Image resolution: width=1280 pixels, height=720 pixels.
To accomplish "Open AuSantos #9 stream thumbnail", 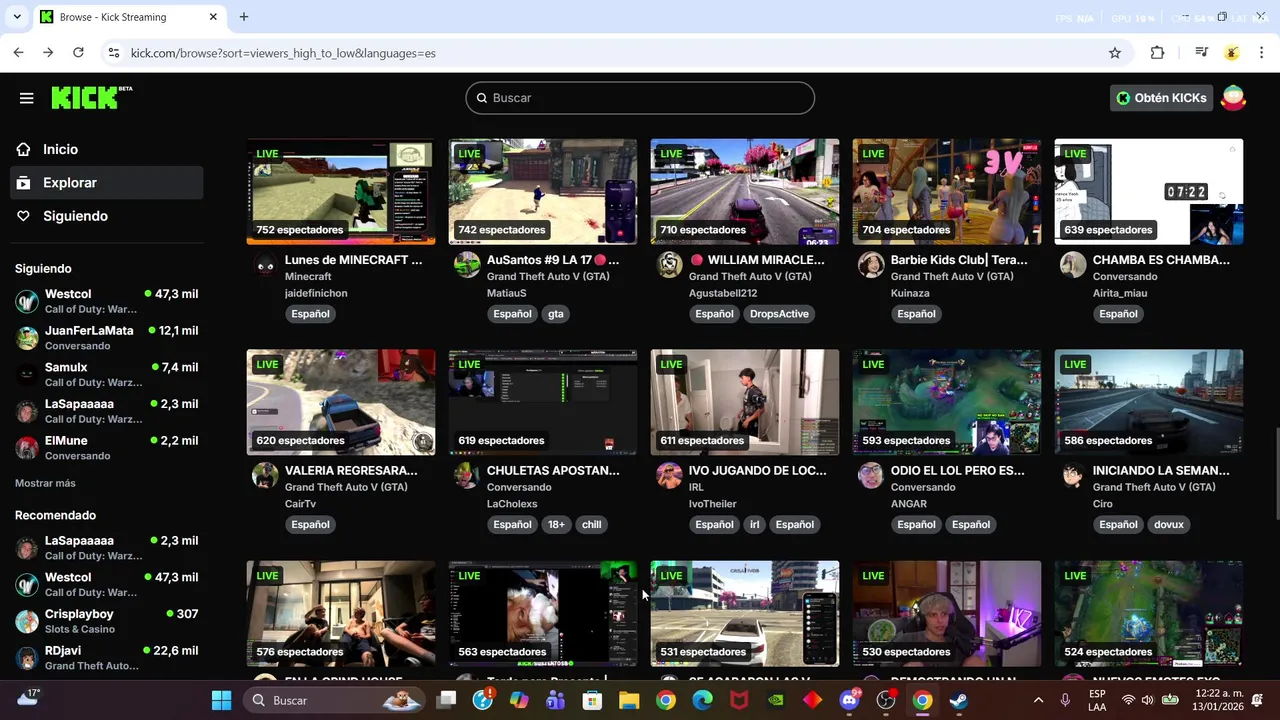I will [x=543, y=192].
